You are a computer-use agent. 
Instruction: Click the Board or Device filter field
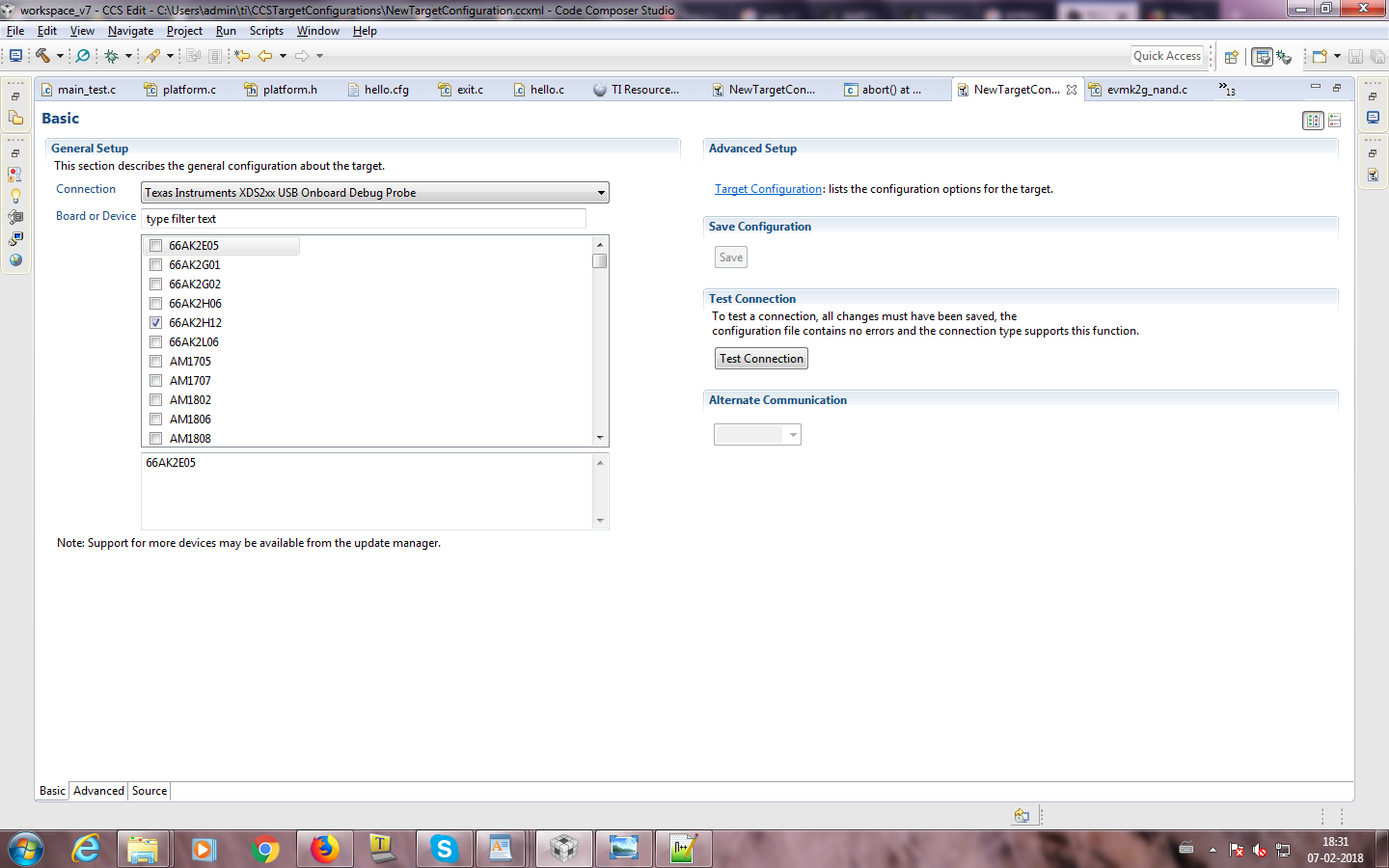(x=364, y=219)
